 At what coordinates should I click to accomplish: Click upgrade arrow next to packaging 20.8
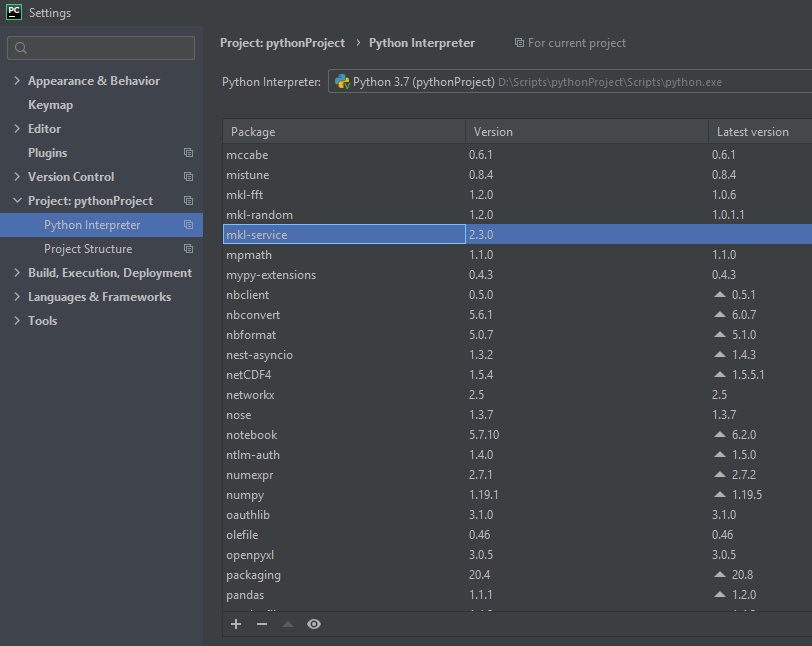click(720, 575)
